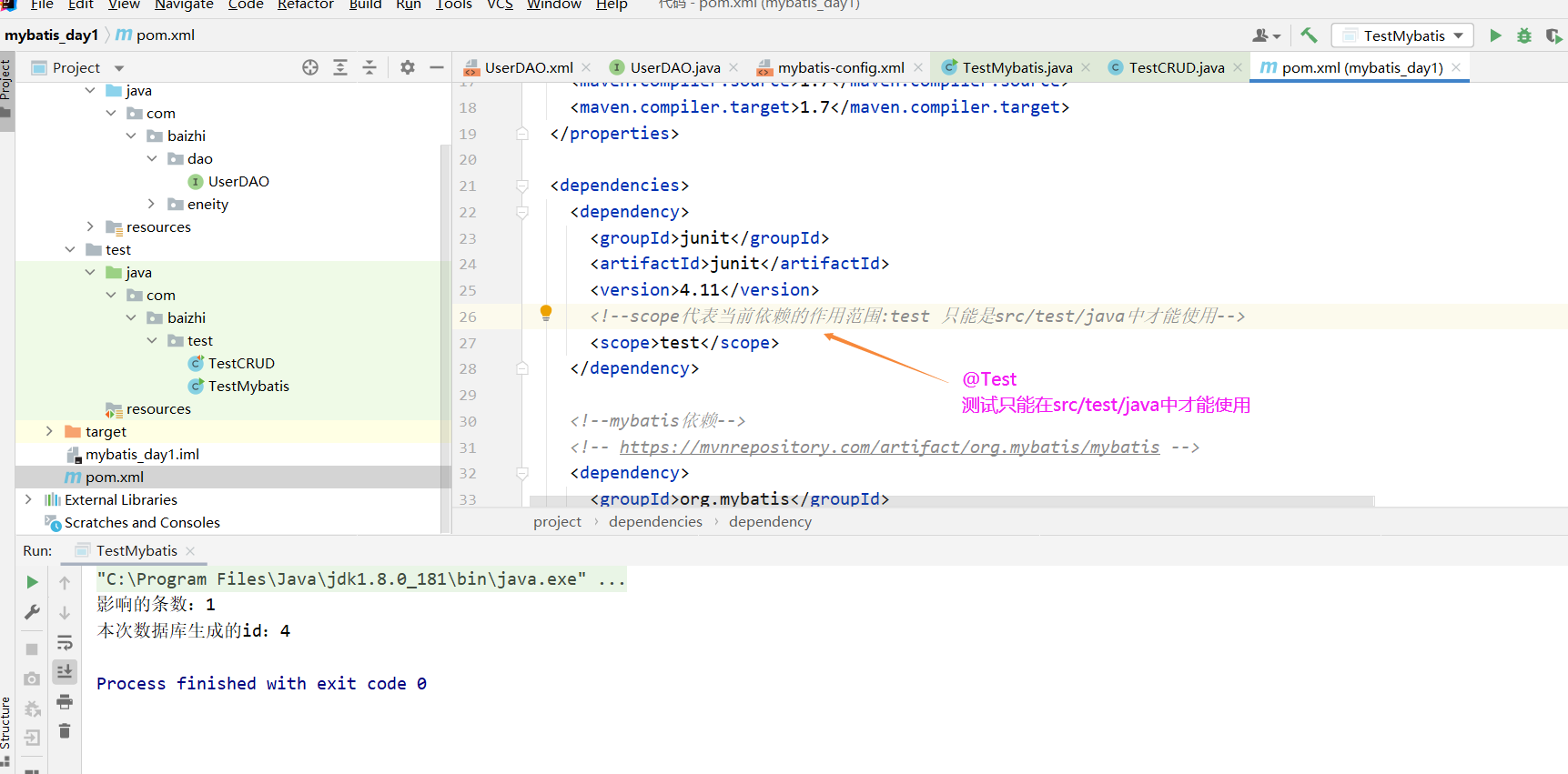The width and height of the screenshot is (1568, 774).
Task: Switch to UserDAO.xml tab
Action: pyautogui.click(x=528, y=67)
